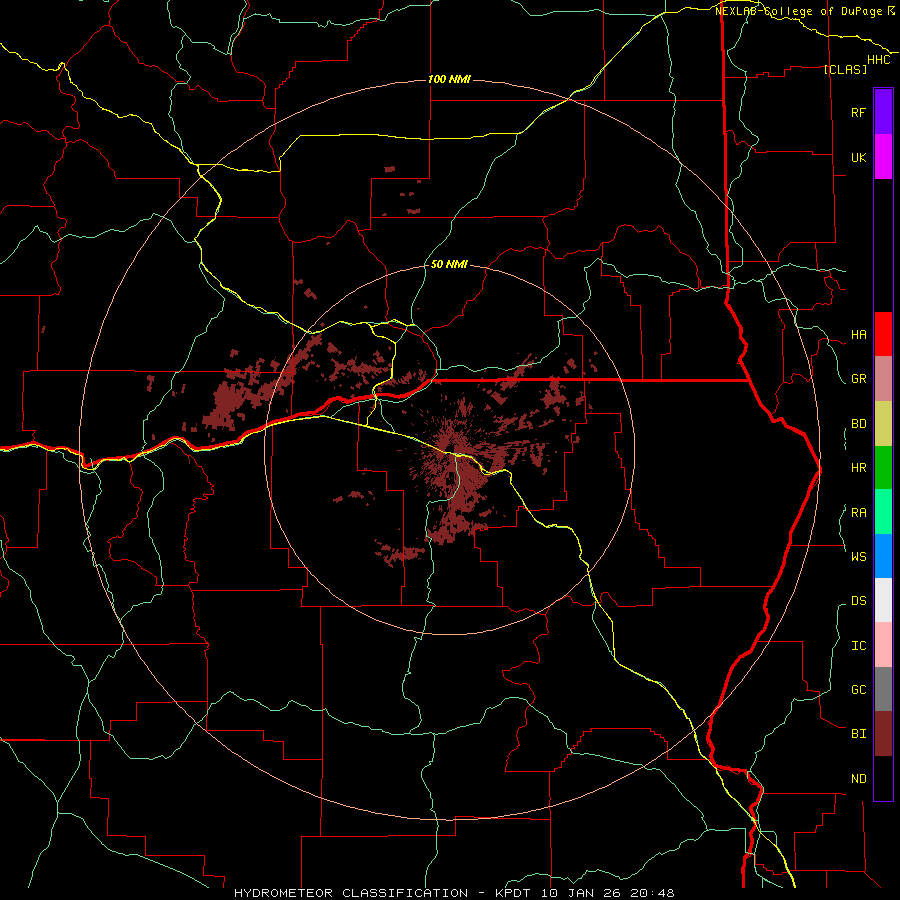Click the GR pink-brown legend swatch

pyautogui.click(x=883, y=379)
